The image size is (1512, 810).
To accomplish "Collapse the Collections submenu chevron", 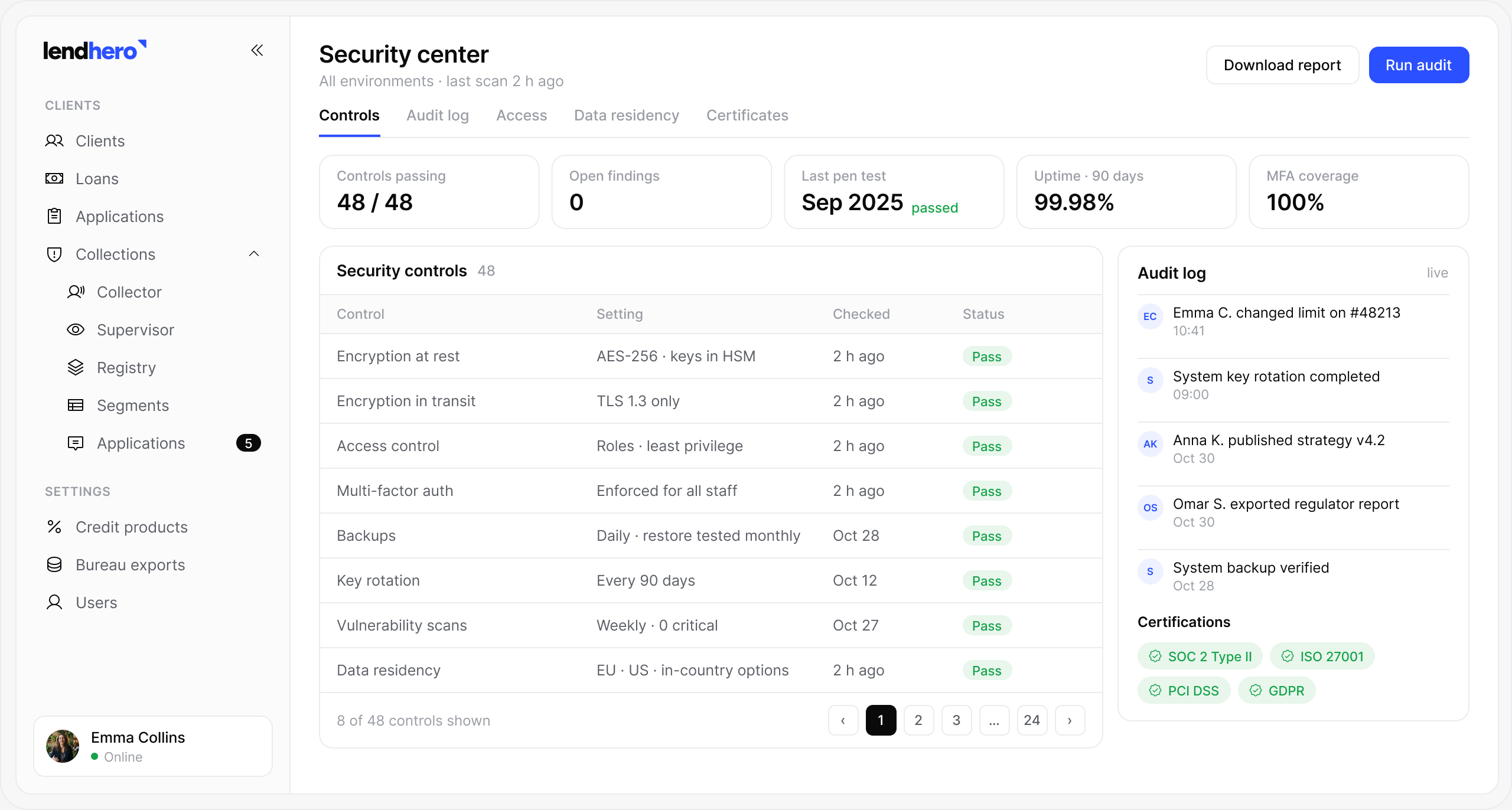I will coord(254,254).
